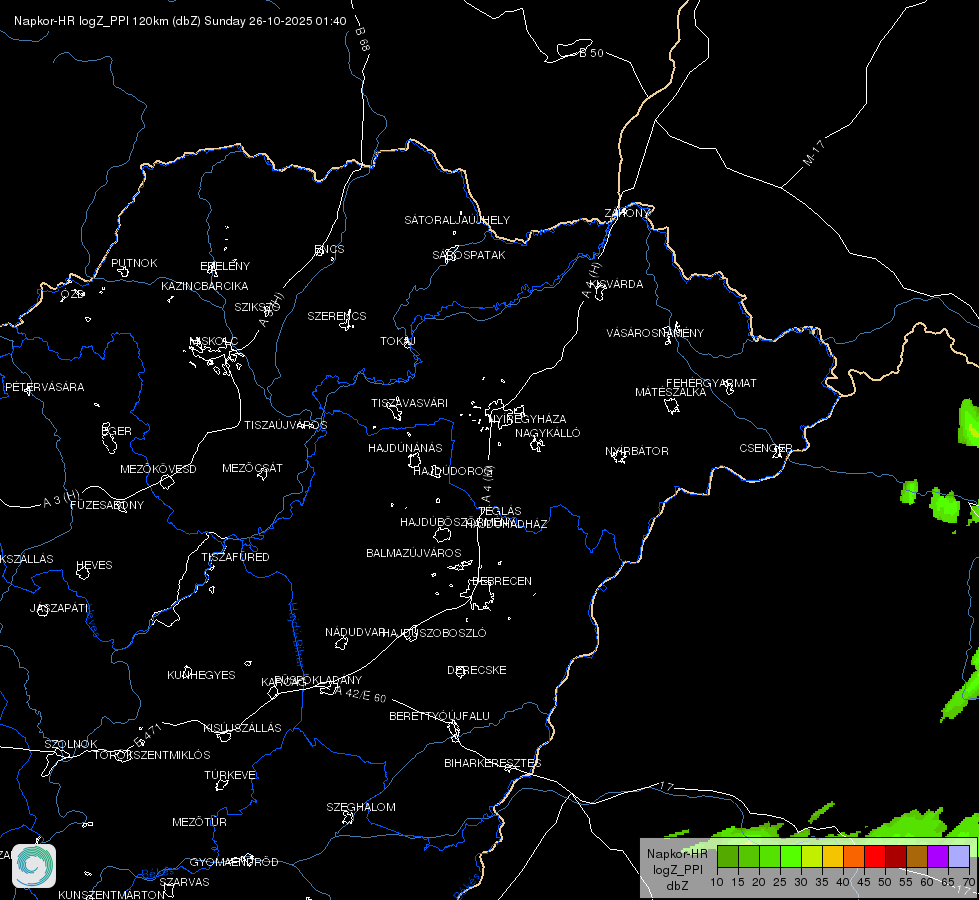Click the radar title with date and time
This screenshot has width=979, height=900.
pos(180,21)
